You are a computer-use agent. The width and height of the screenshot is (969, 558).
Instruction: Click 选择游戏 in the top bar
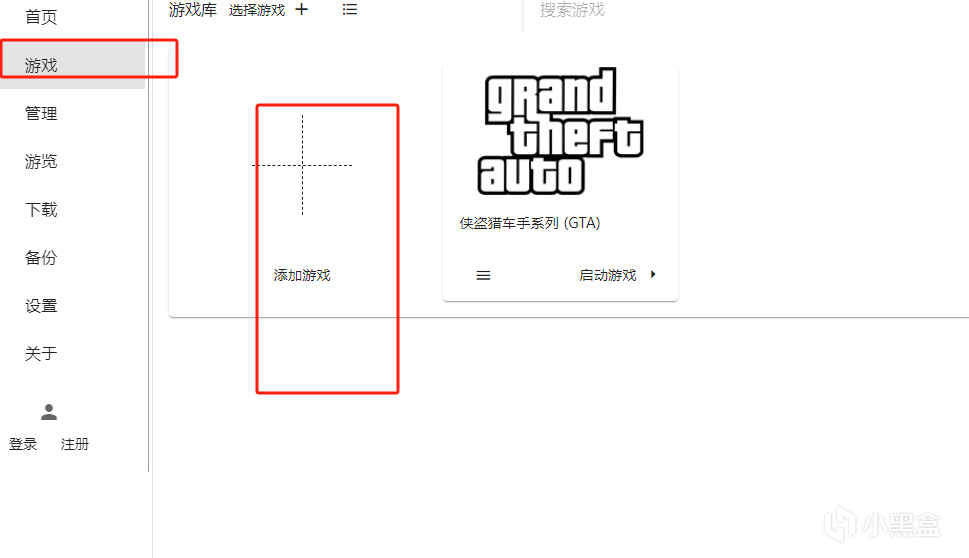[x=256, y=10]
